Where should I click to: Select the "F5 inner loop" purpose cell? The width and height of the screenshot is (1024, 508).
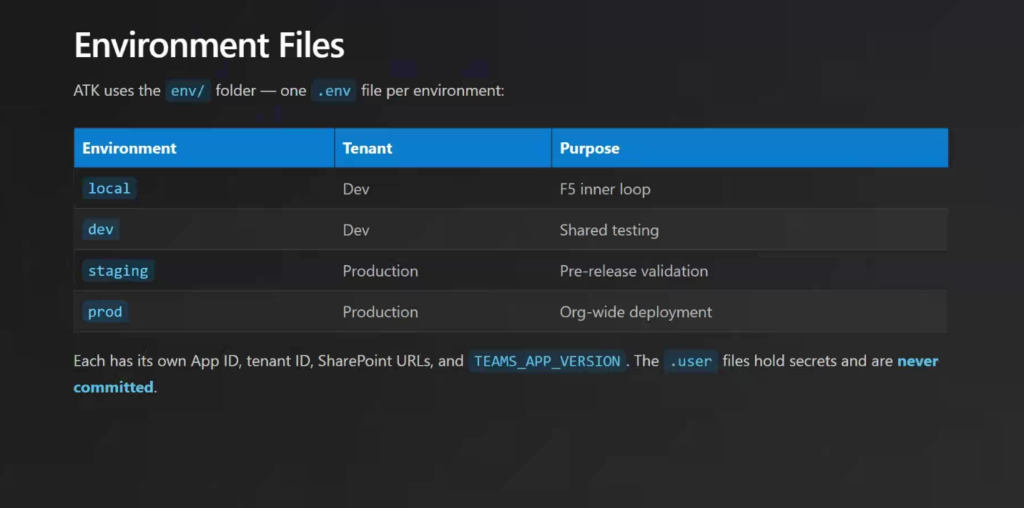605,189
